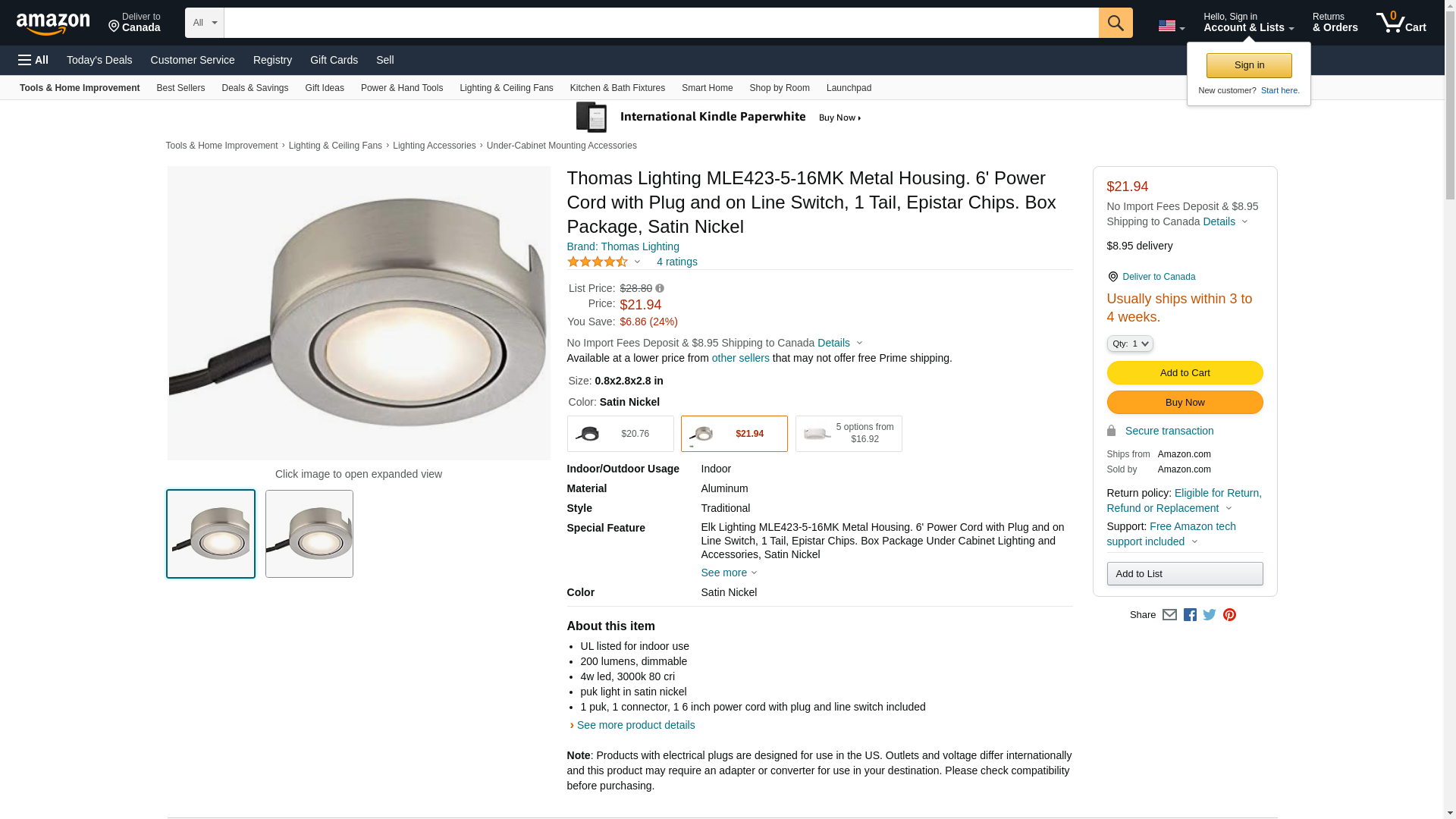Share the product on Twitter
Screen dimensions: 1456x819
click(x=1210, y=615)
